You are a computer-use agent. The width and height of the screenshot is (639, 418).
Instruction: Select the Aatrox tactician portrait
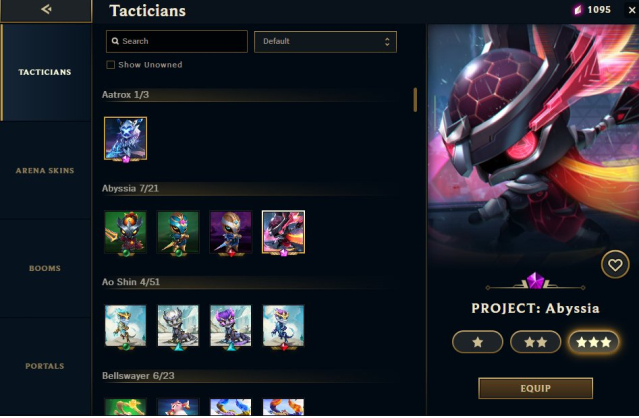126,139
